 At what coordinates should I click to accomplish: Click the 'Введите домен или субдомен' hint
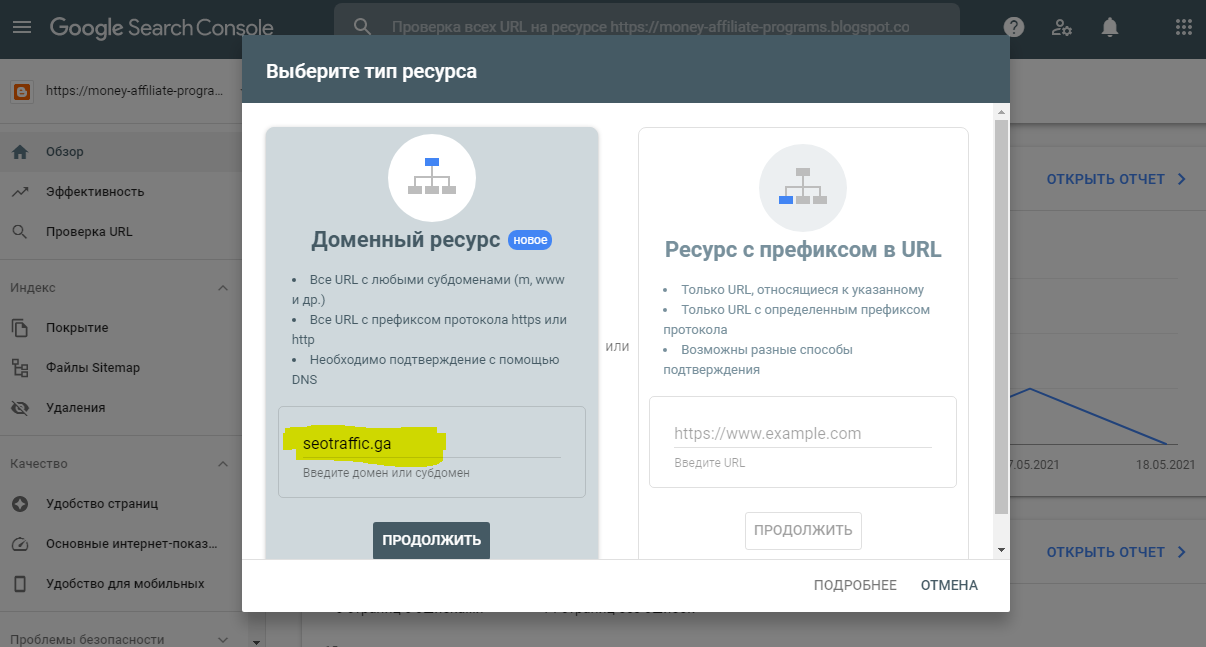tap(386, 472)
